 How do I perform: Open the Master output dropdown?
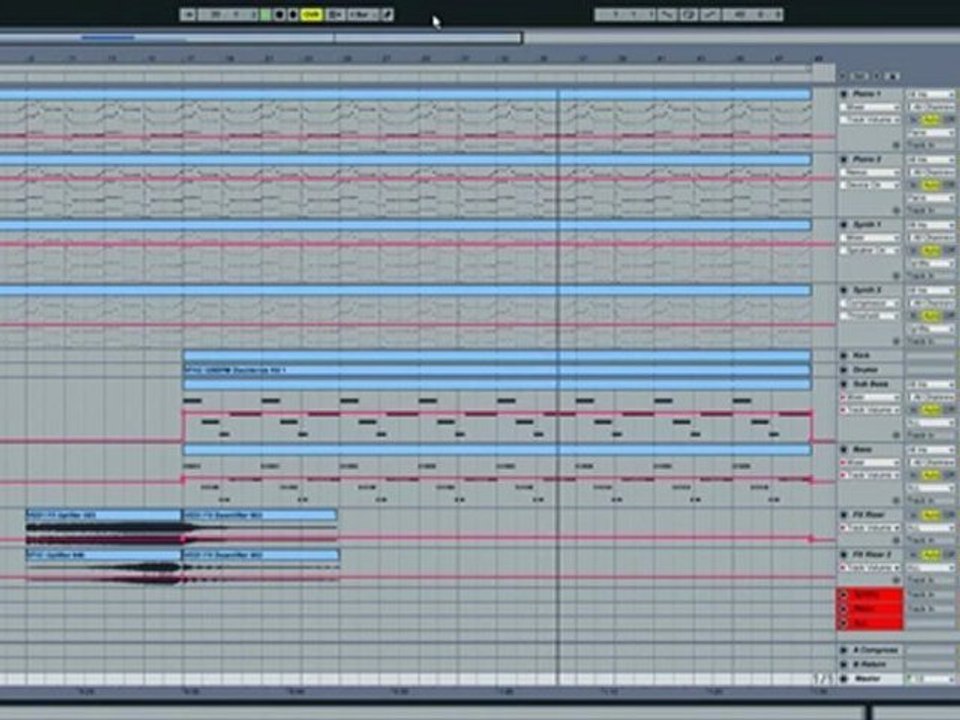(x=931, y=679)
